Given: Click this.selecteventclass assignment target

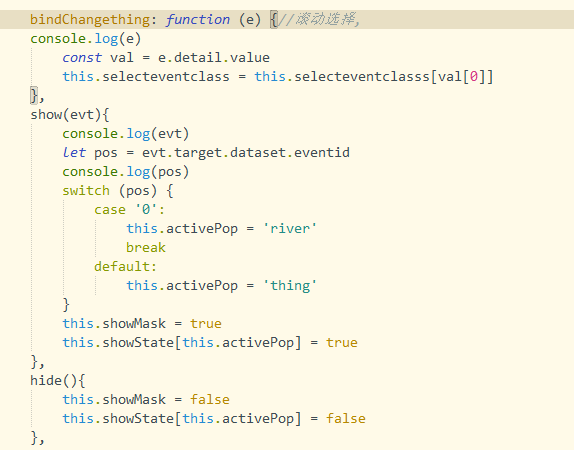Looking at the screenshot, I should pyautogui.click(x=146, y=77).
